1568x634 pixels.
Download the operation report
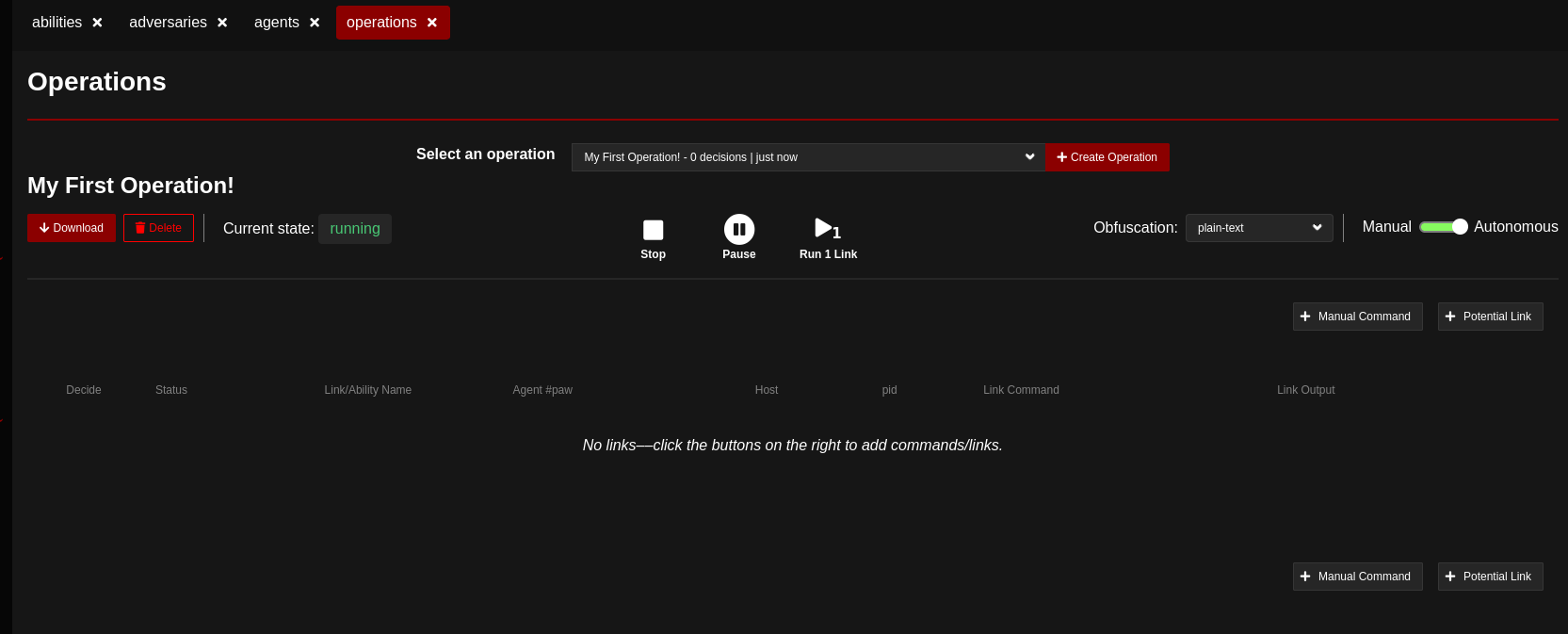click(x=72, y=228)
